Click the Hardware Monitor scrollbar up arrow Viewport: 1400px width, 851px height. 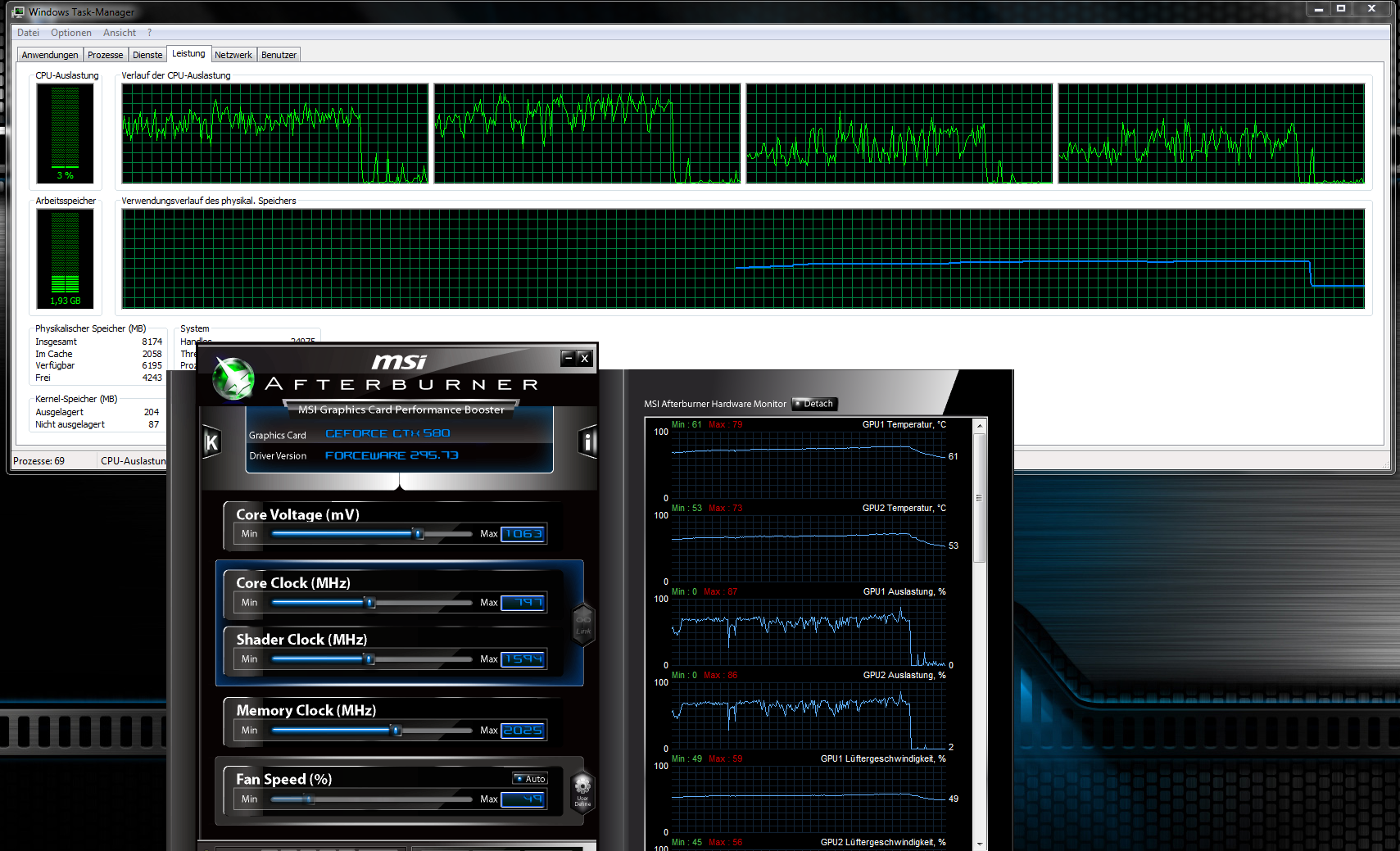tap(979, 426)
